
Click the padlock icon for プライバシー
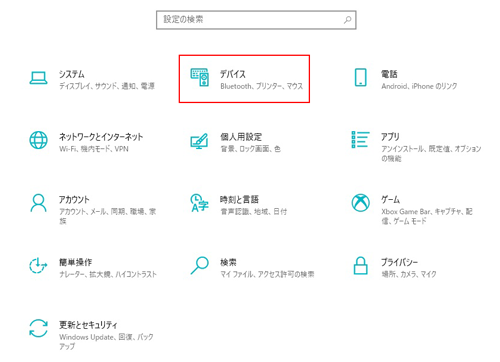click(x=361, y=265)
